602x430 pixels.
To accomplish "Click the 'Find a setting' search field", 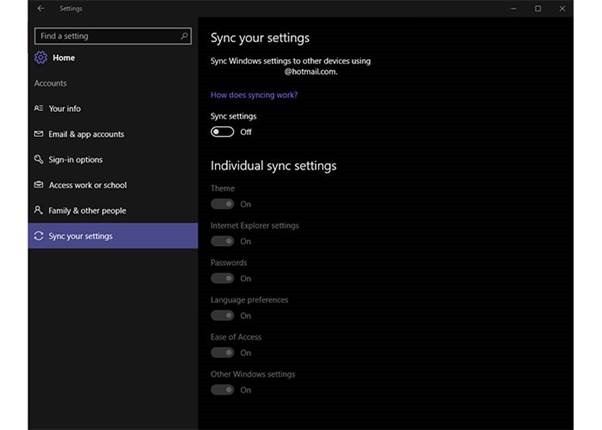I will [105, 36].
